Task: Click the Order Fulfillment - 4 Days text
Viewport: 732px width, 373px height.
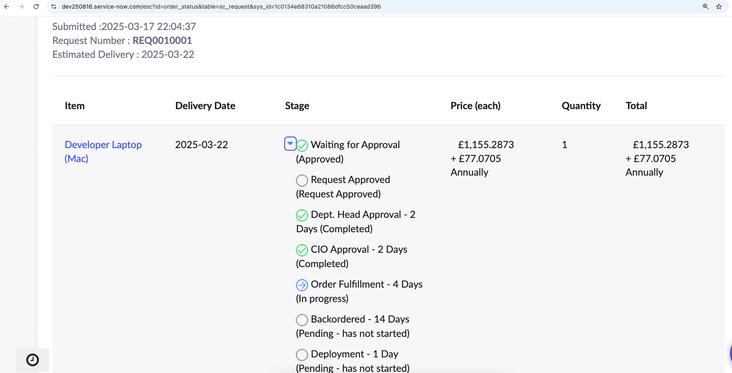Action: (366, 284)
